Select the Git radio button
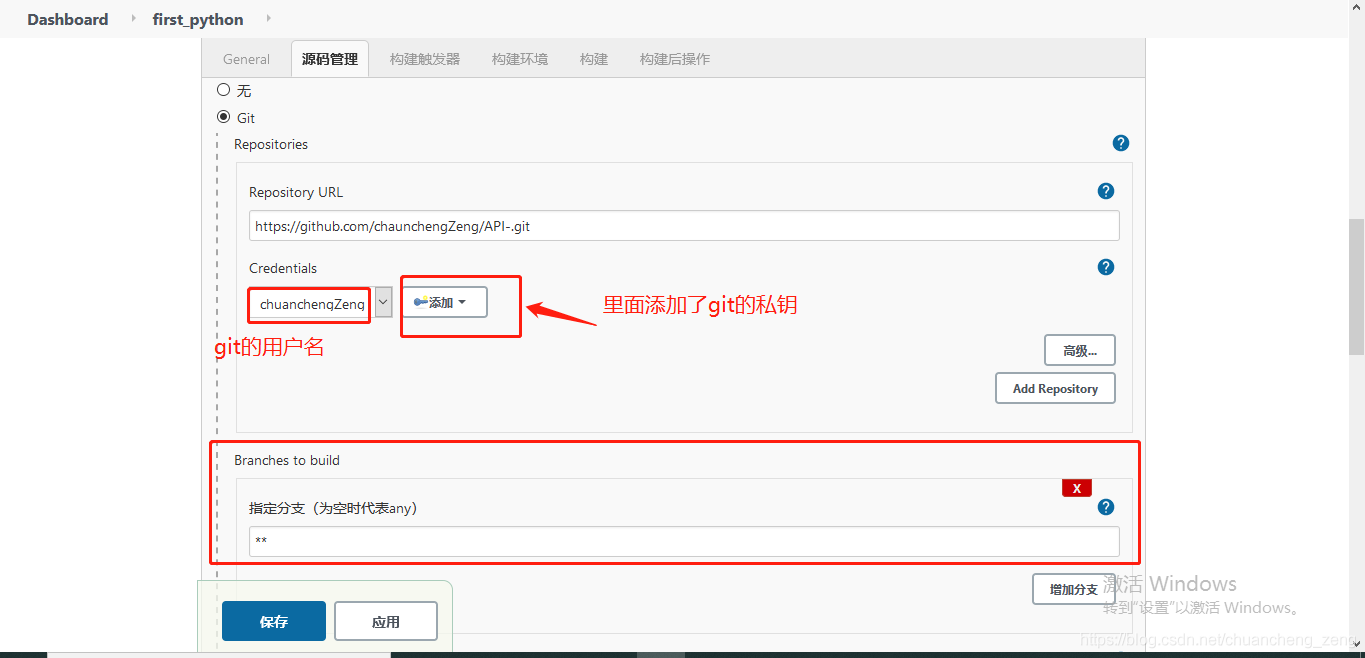The width and height of the screenshot is (1365, 658). [224, 116]
